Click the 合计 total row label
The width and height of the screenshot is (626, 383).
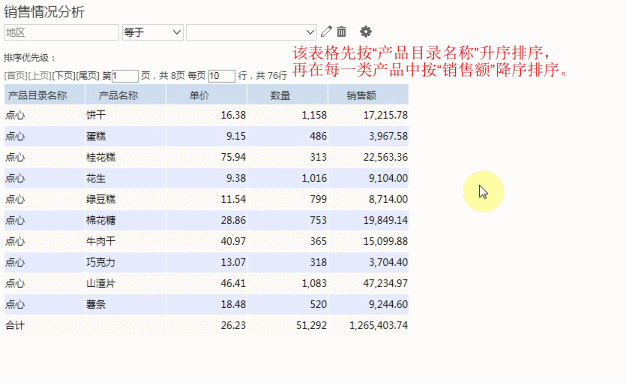point(15,325)
